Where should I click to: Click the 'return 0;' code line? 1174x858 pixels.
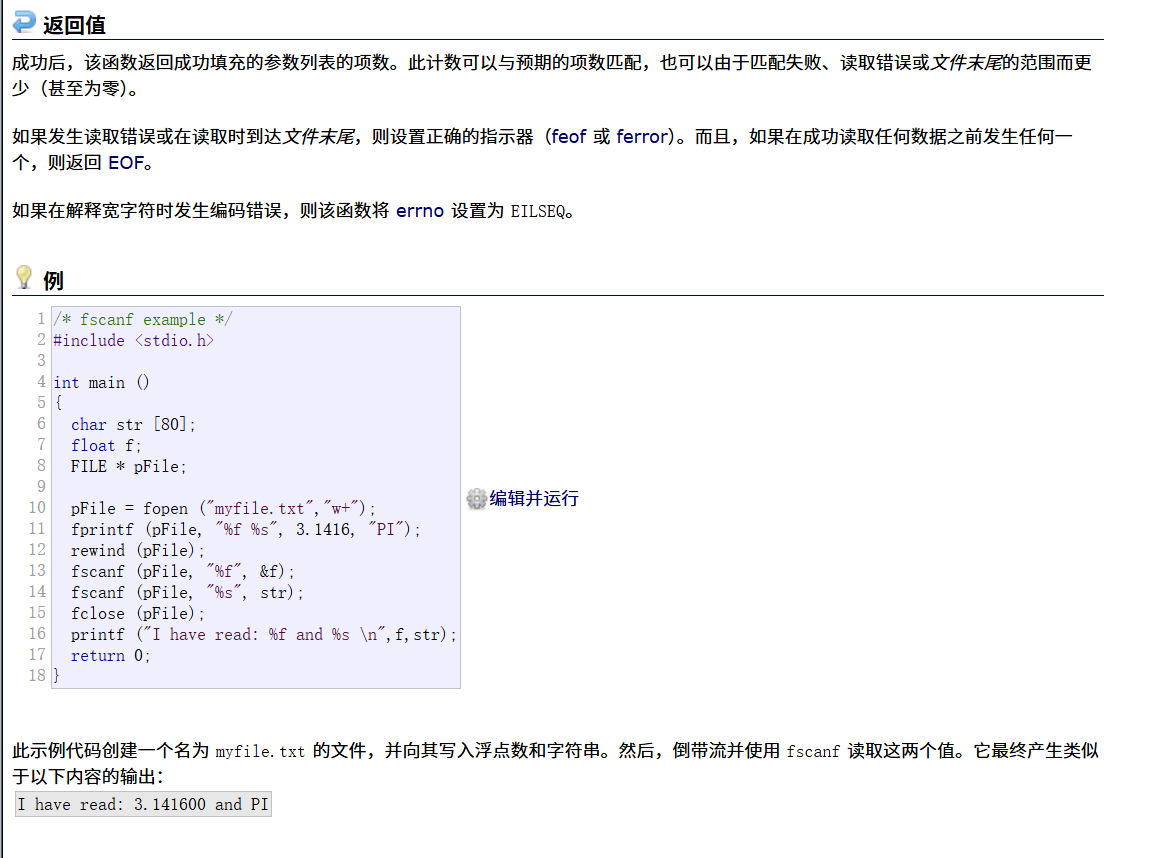111,655
